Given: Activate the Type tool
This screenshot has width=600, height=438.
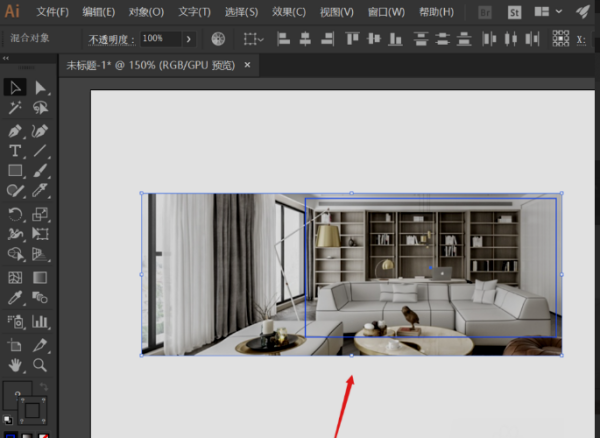Looking at the screenshot, I should [15, 151].
